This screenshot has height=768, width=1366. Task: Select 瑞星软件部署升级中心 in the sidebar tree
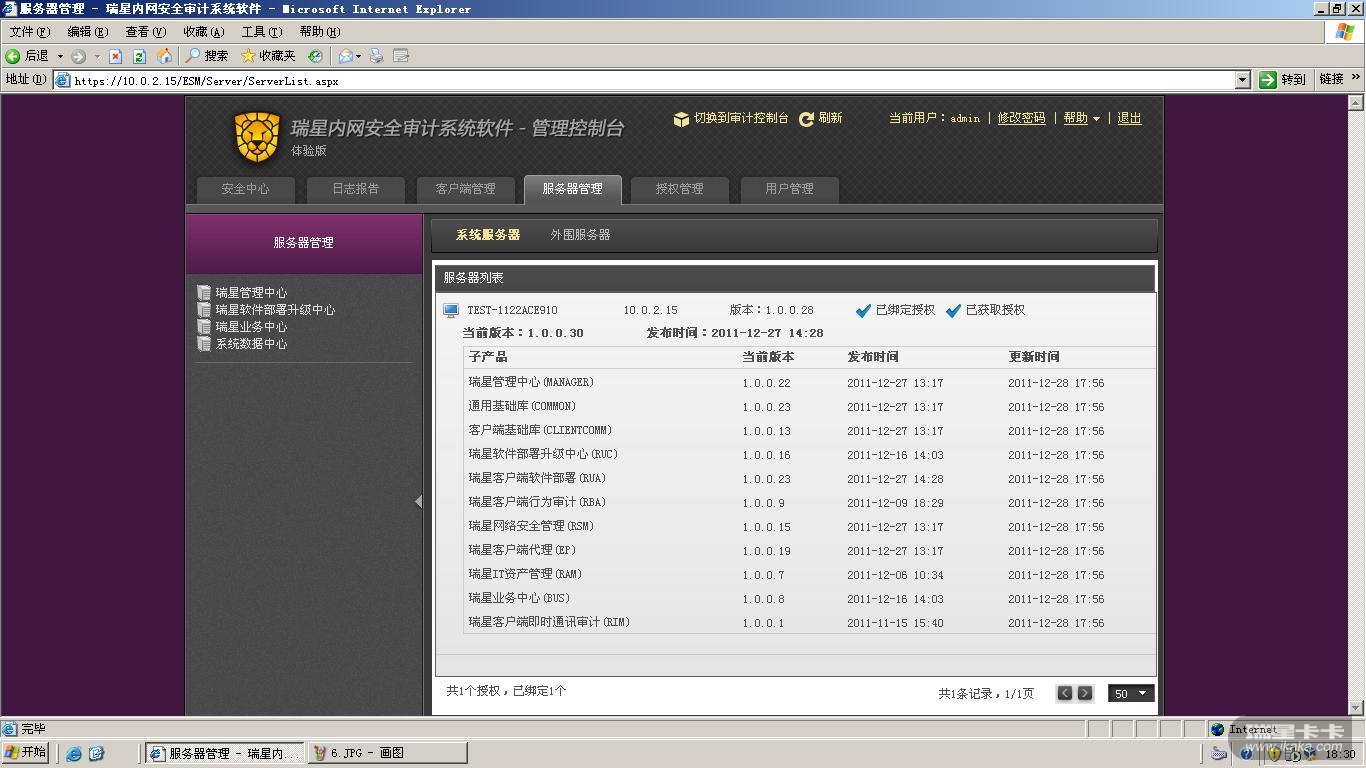point(274,310)
